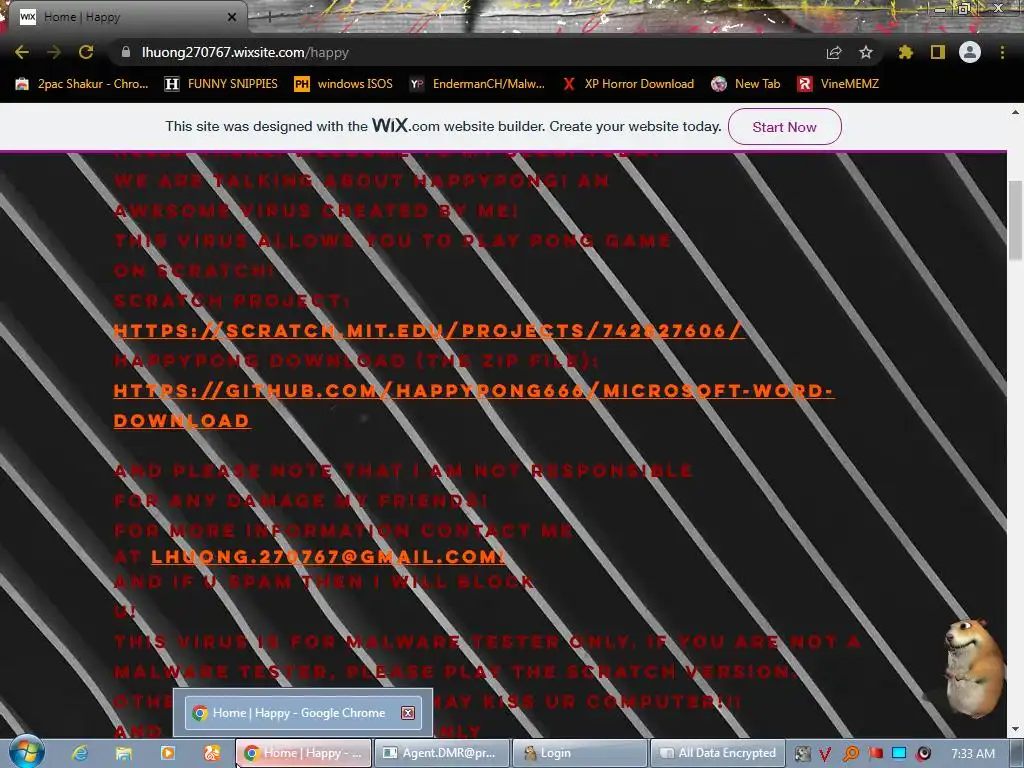Open the 2pac Shakur bookmark
1024x768 pixels.
[82, 84]
